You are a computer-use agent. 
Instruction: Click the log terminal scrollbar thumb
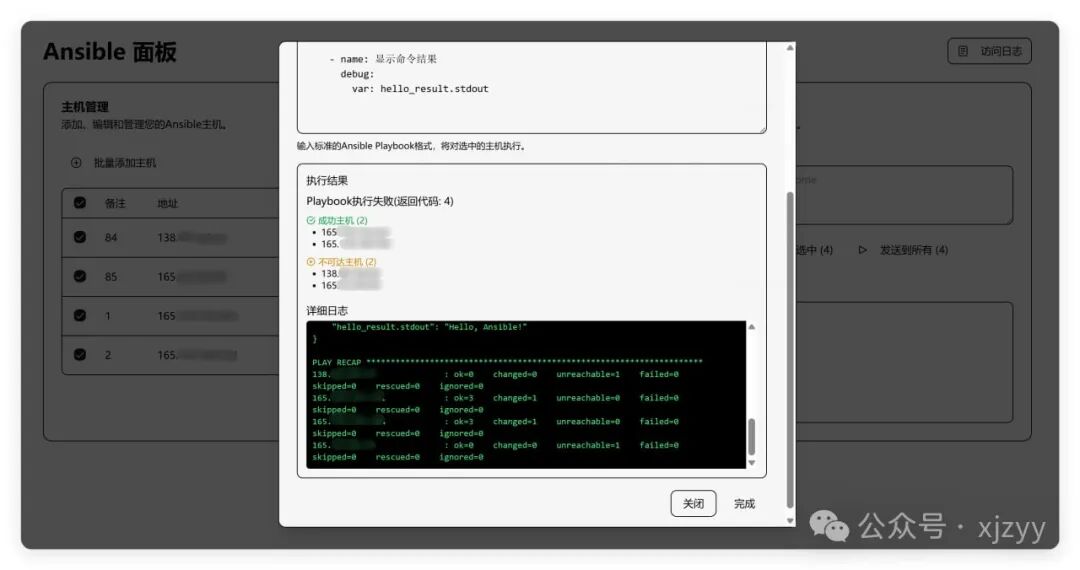click(x=751, y=436)
